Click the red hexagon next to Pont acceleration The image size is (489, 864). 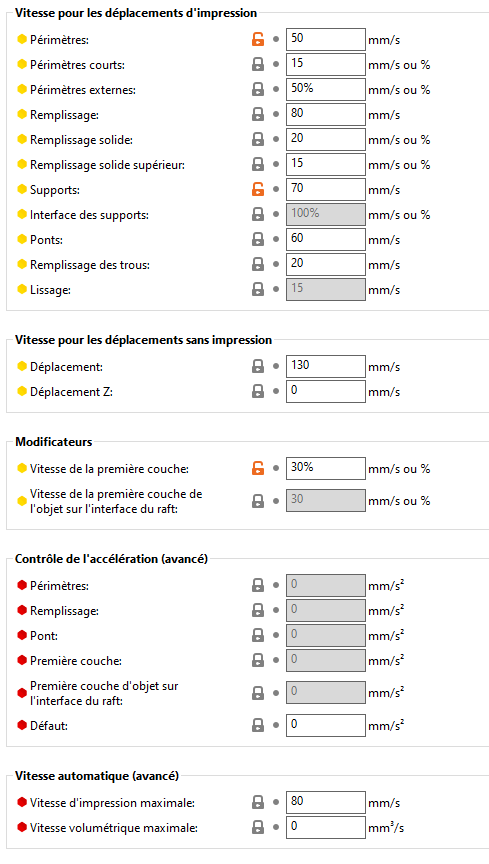click(x=22, y=635)
